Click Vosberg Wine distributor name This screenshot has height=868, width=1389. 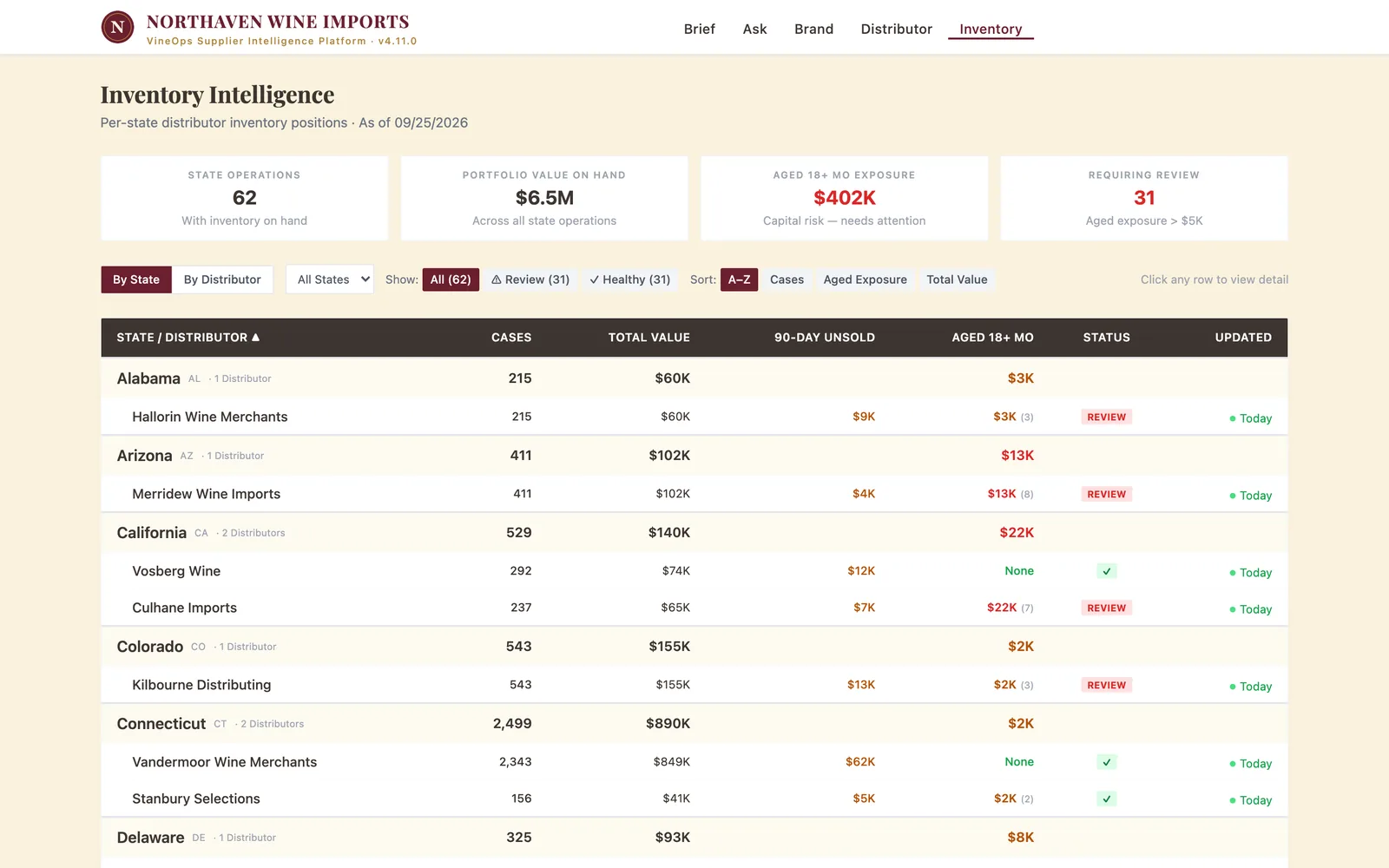pyautogui.click(x=176, y=571)
